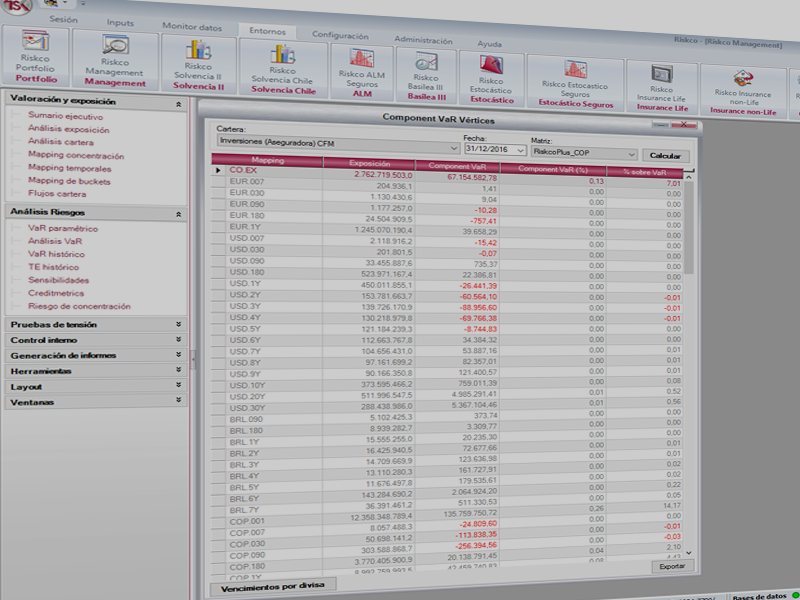Click the quick access toolbar icon

pos(53,3)
